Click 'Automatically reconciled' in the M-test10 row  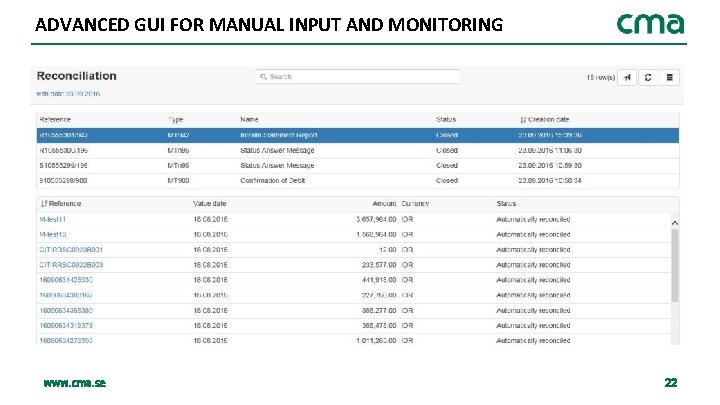click(x=533, y=235)
